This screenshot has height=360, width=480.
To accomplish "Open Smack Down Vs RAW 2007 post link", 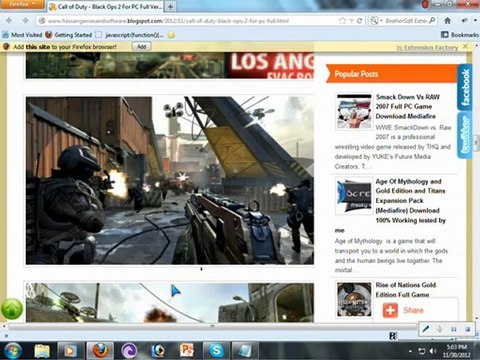I will 408,106.
